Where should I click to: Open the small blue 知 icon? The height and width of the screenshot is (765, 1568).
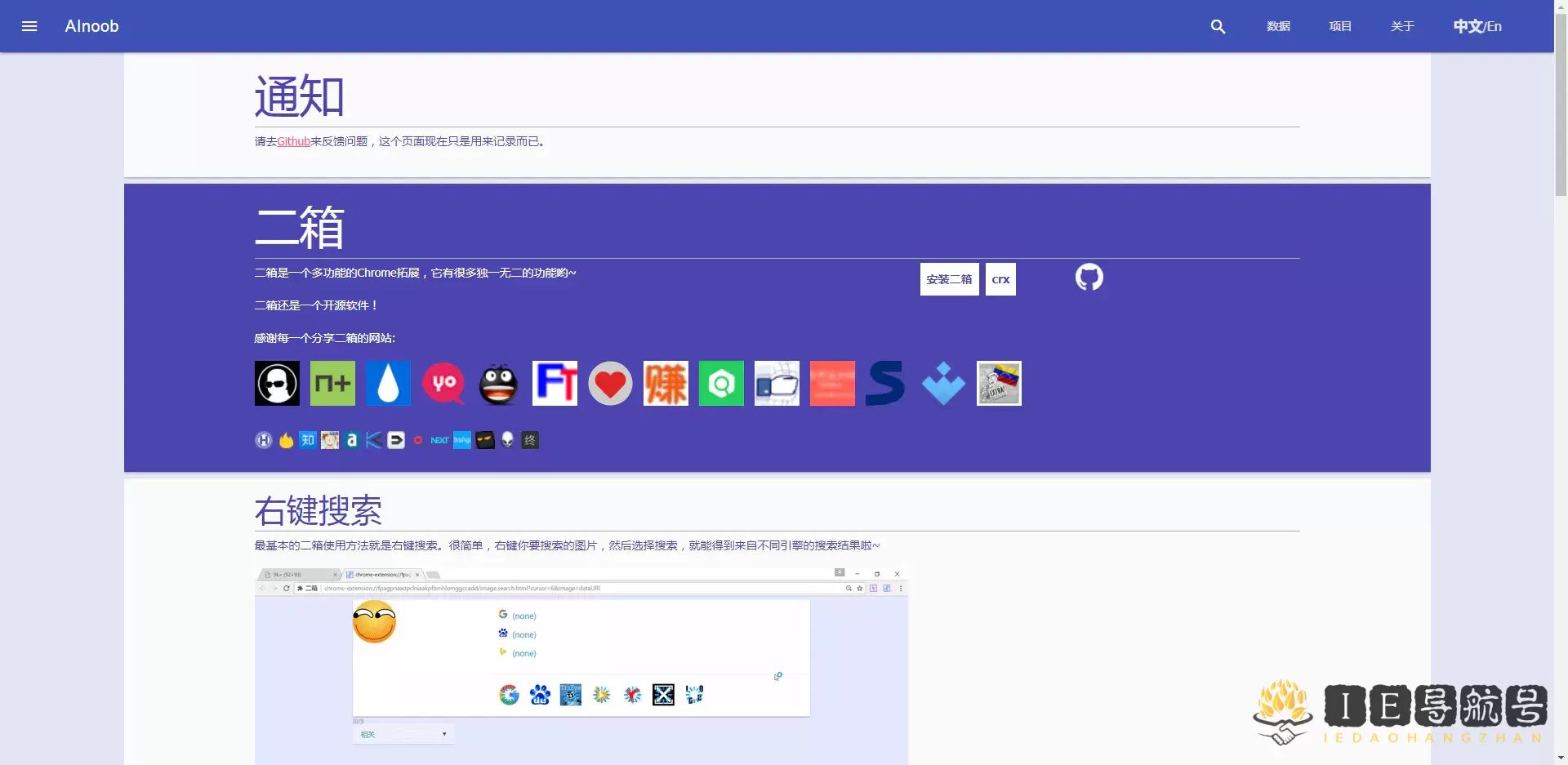click(x=307, y=440)
